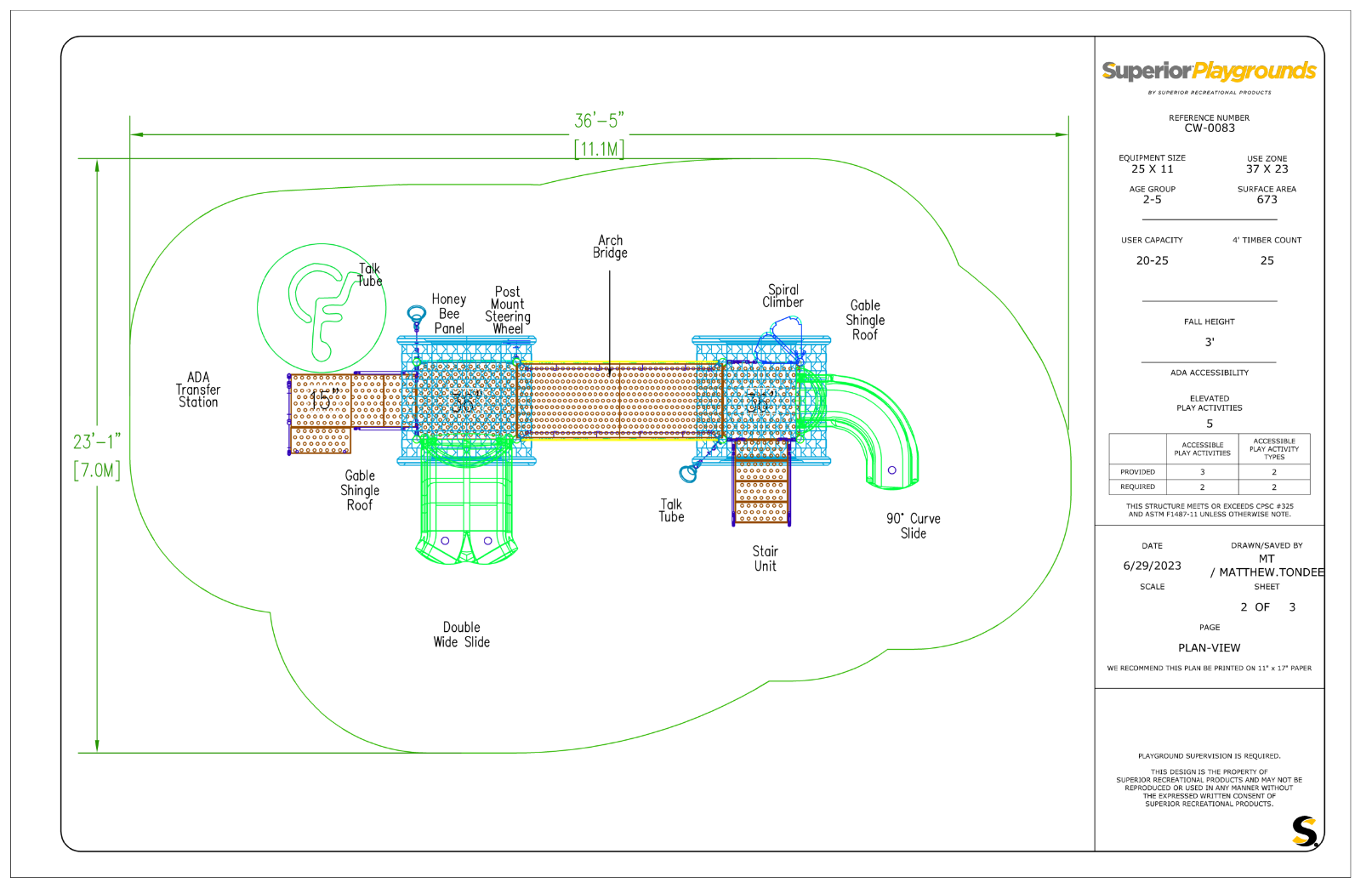Click the reference number CW-0083
The width and height of the screenshot is (1372, 888).
tap(1209, 128)
